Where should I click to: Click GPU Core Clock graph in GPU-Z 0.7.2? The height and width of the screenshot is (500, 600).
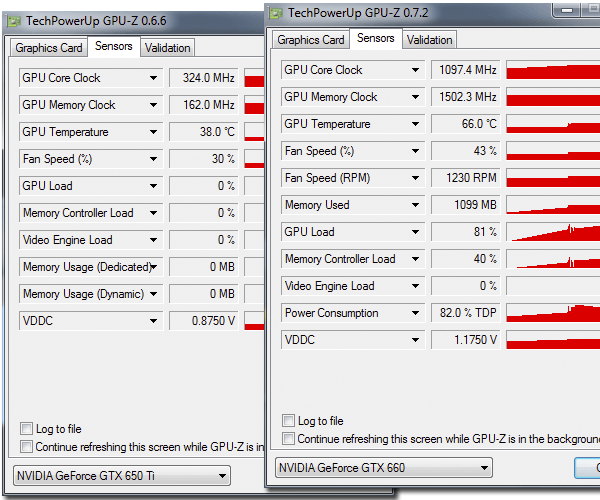(553, 70)
